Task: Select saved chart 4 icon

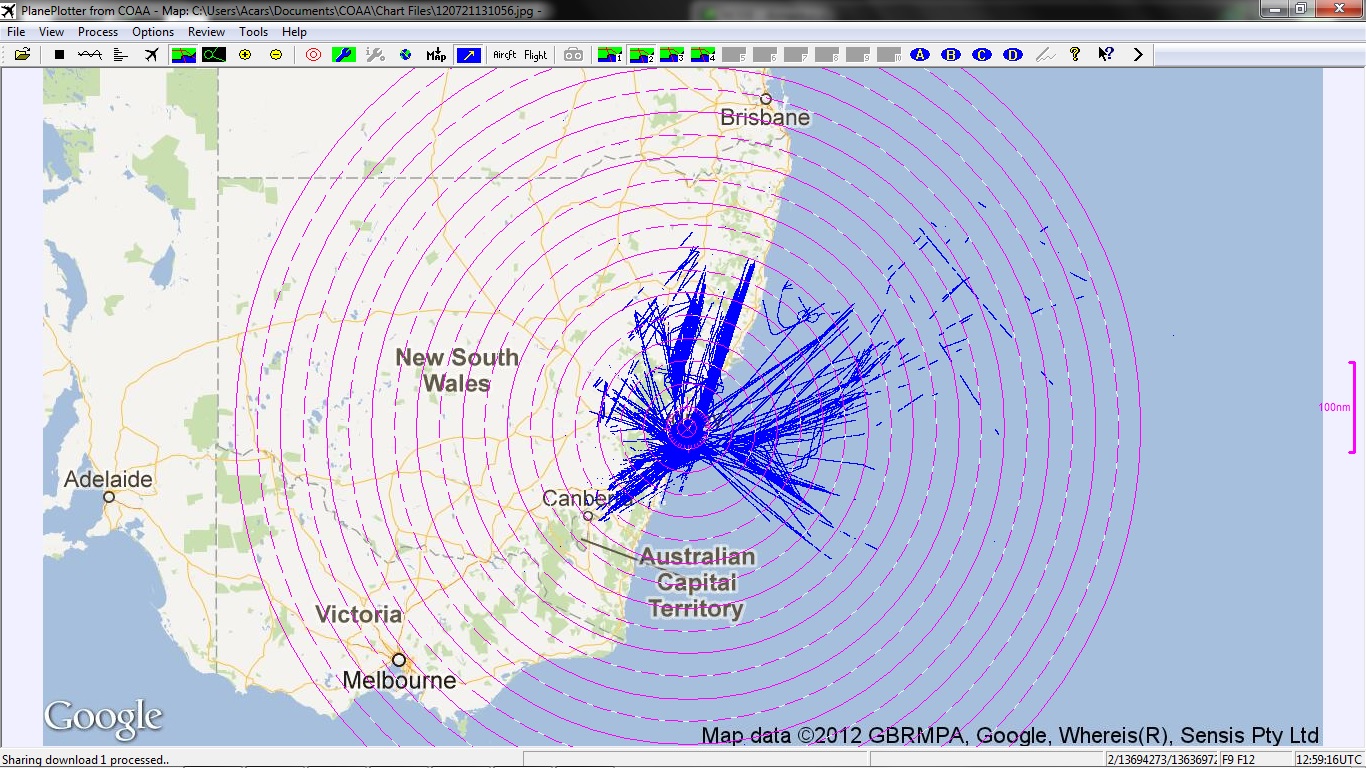Action: [703, 55]
